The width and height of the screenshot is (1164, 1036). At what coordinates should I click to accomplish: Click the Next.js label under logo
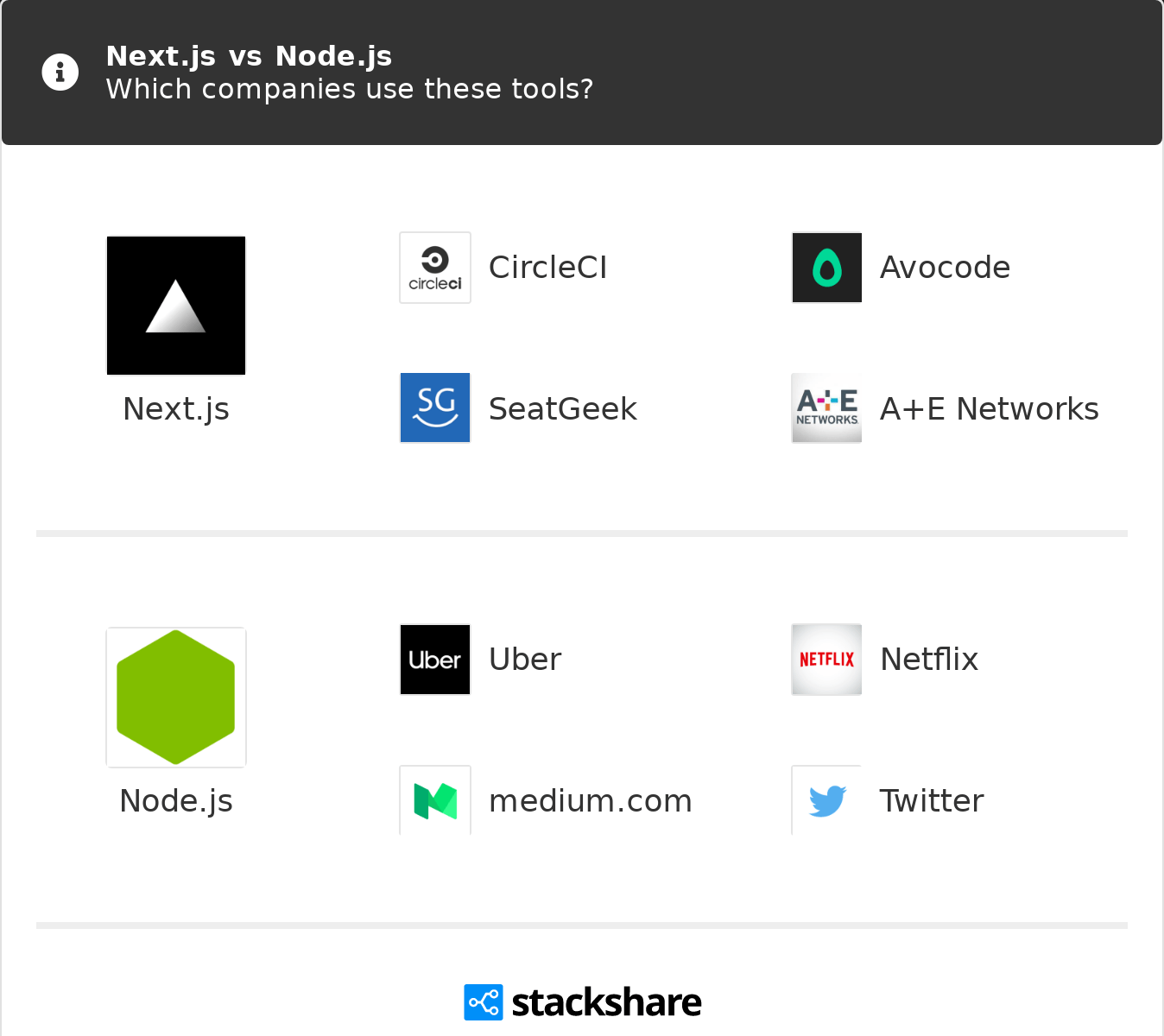[176, 409]
